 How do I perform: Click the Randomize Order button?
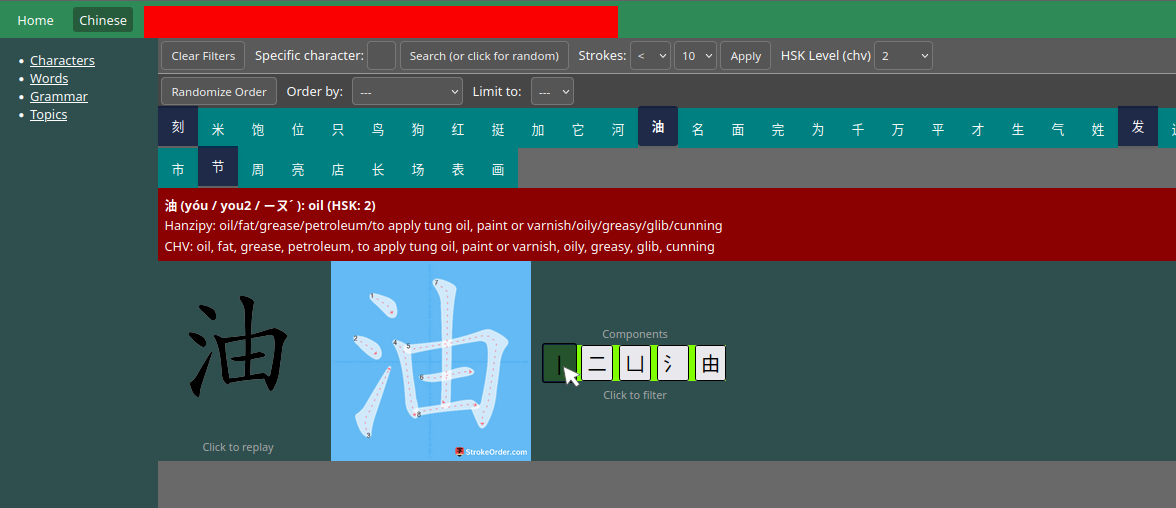(219, 92)
